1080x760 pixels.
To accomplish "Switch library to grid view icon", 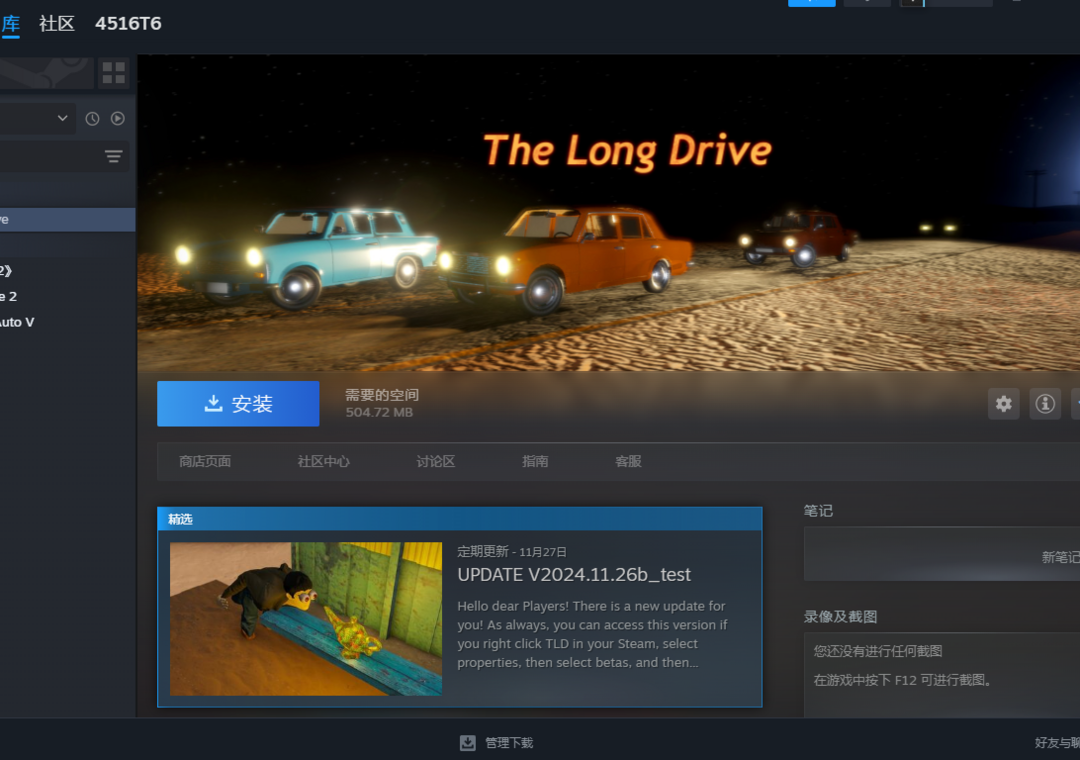I will tap(114, 72).
